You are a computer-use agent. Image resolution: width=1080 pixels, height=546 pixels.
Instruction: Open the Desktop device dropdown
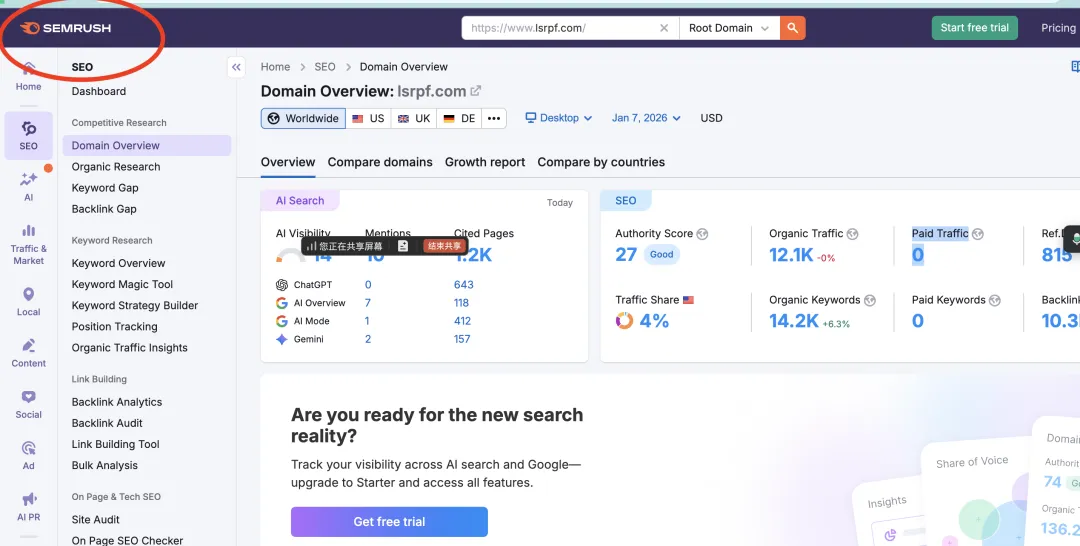[x=559, y=118]
